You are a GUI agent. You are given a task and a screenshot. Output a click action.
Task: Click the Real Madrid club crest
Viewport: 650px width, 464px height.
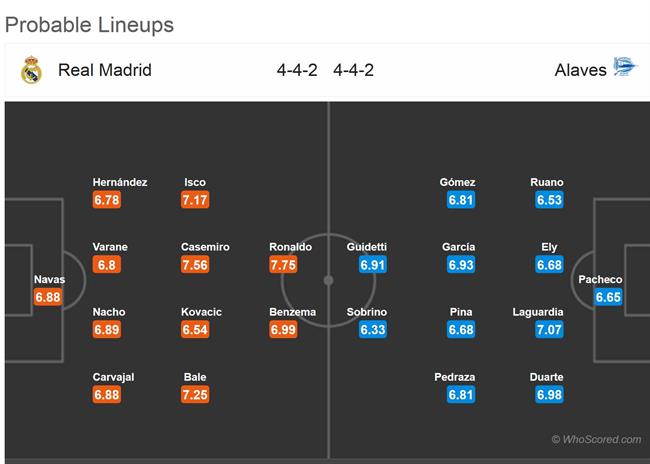[31, 70]
